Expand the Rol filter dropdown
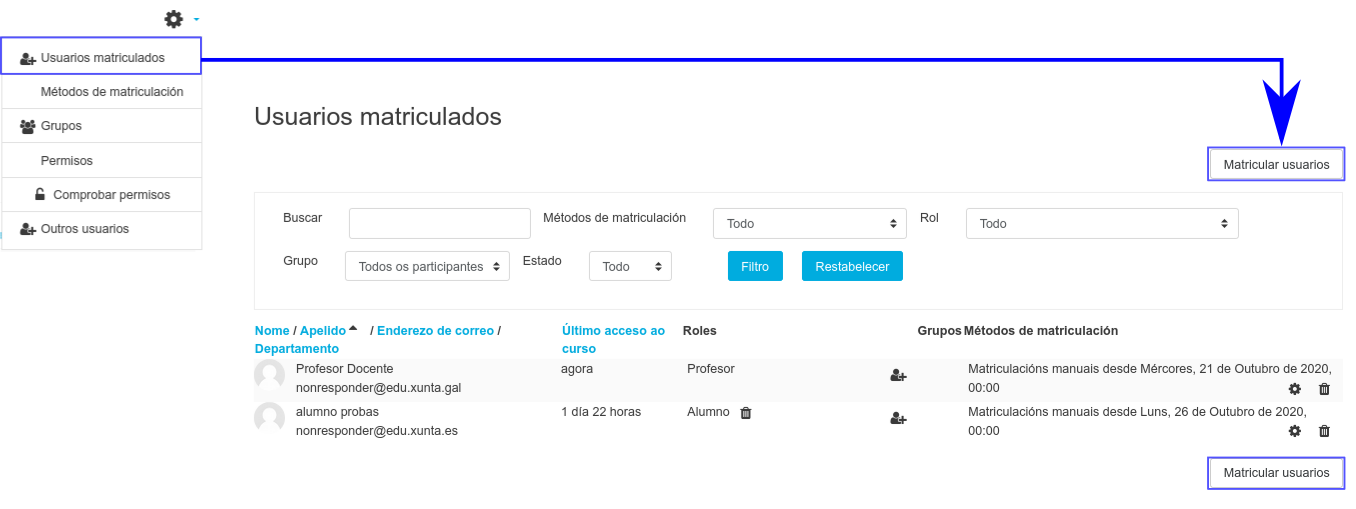This screenshot has height=509, width=1356. 1101,224
